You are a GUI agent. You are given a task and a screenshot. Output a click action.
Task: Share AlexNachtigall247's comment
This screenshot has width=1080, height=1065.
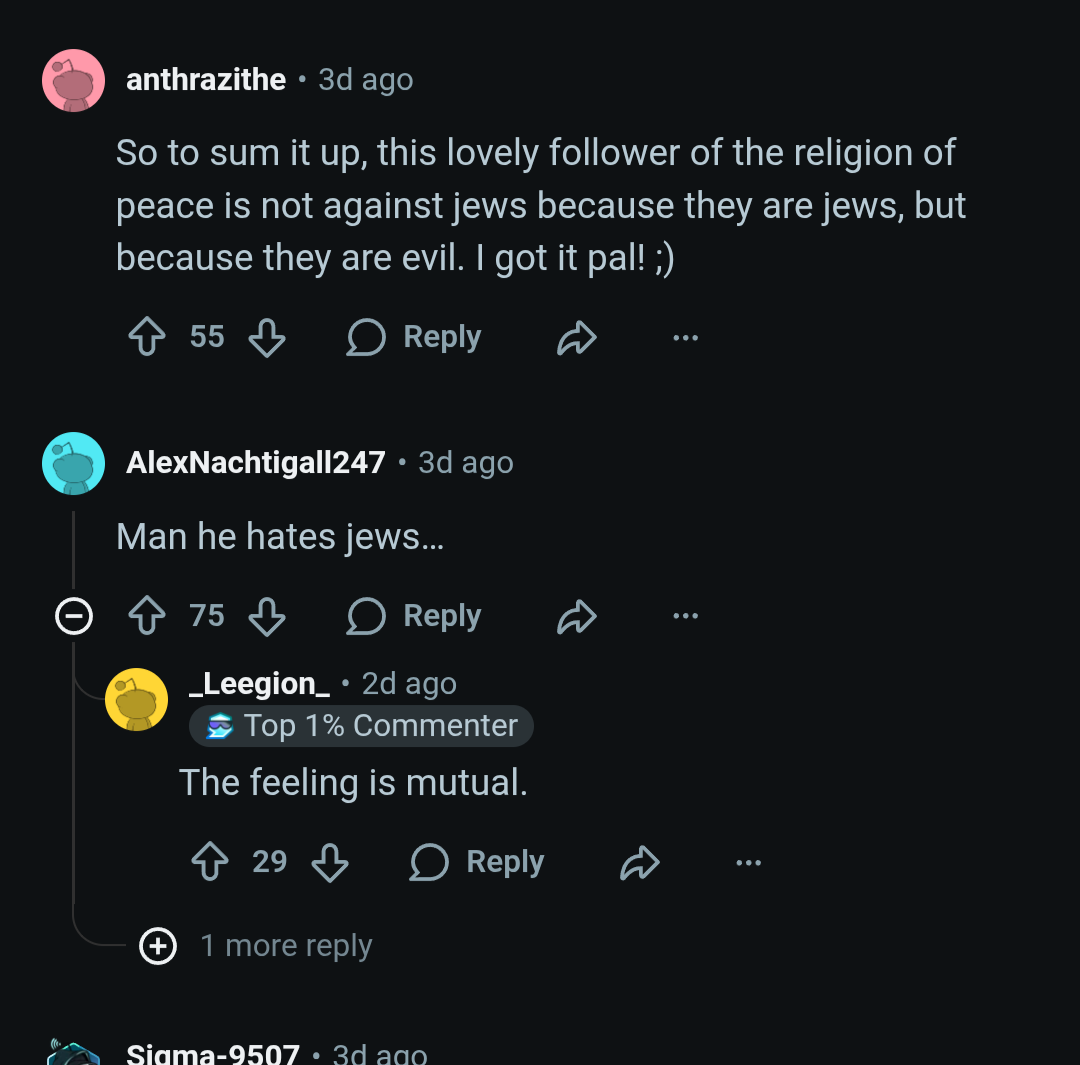577,617
